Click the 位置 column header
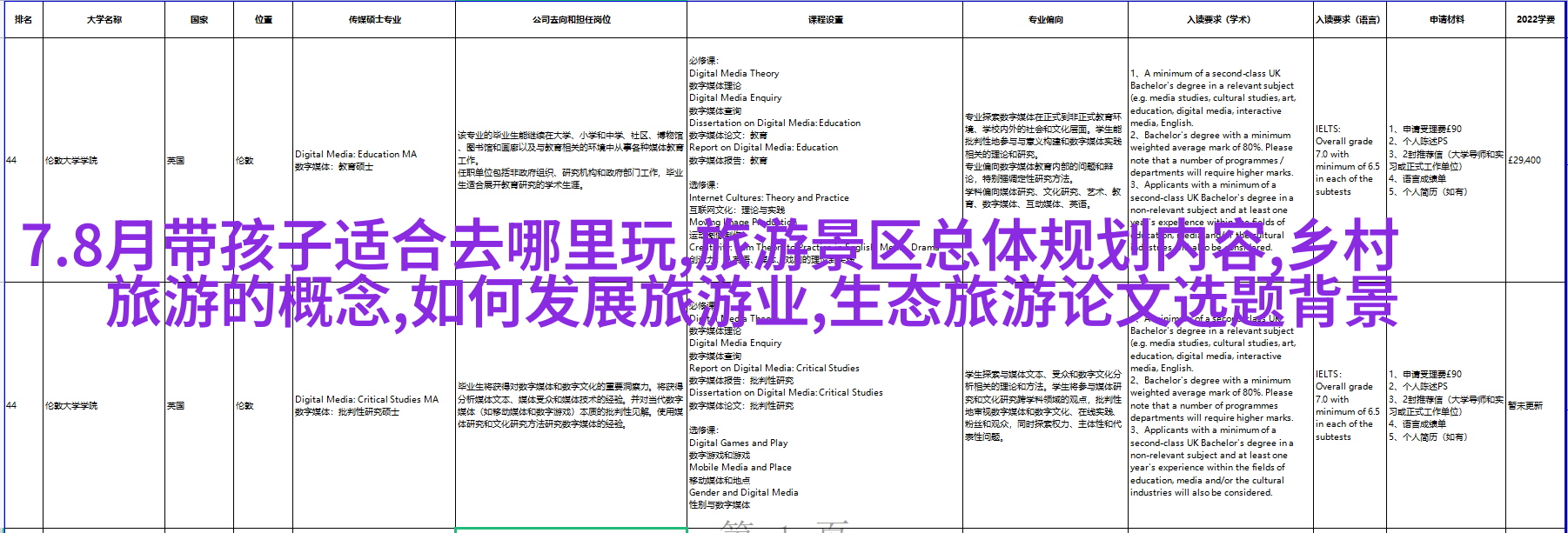This screenshot has height=533, width=1568. point(264,19)
